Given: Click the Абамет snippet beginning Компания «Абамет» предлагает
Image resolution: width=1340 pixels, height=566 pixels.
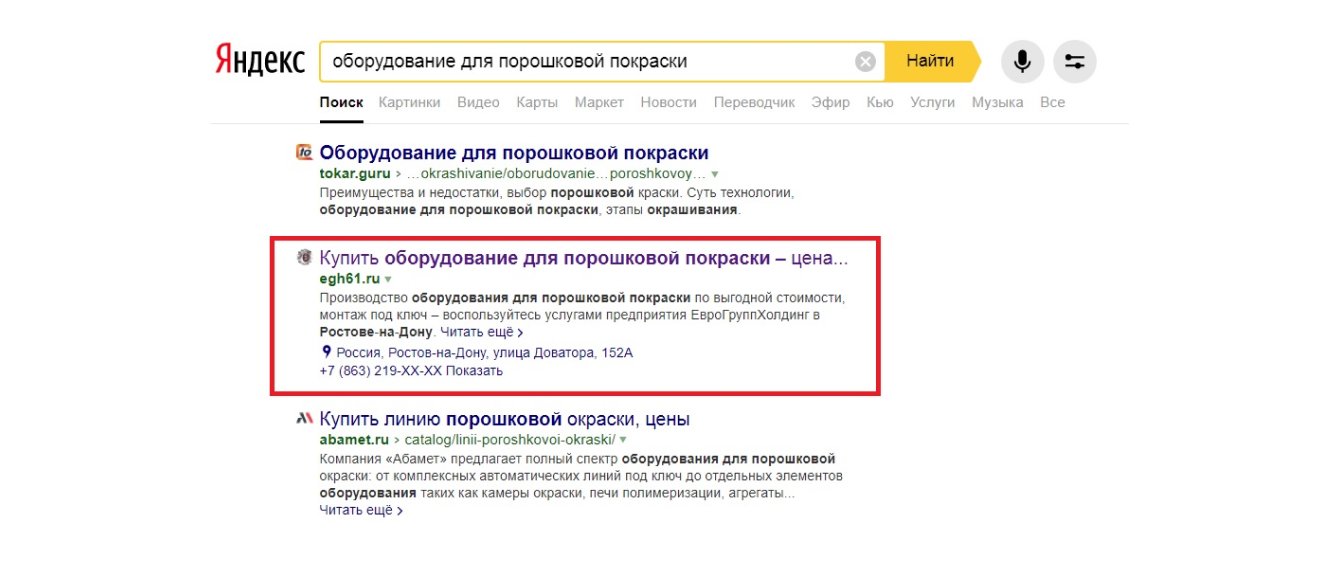Looking at the screenshot, I should (x=581, y=476).
